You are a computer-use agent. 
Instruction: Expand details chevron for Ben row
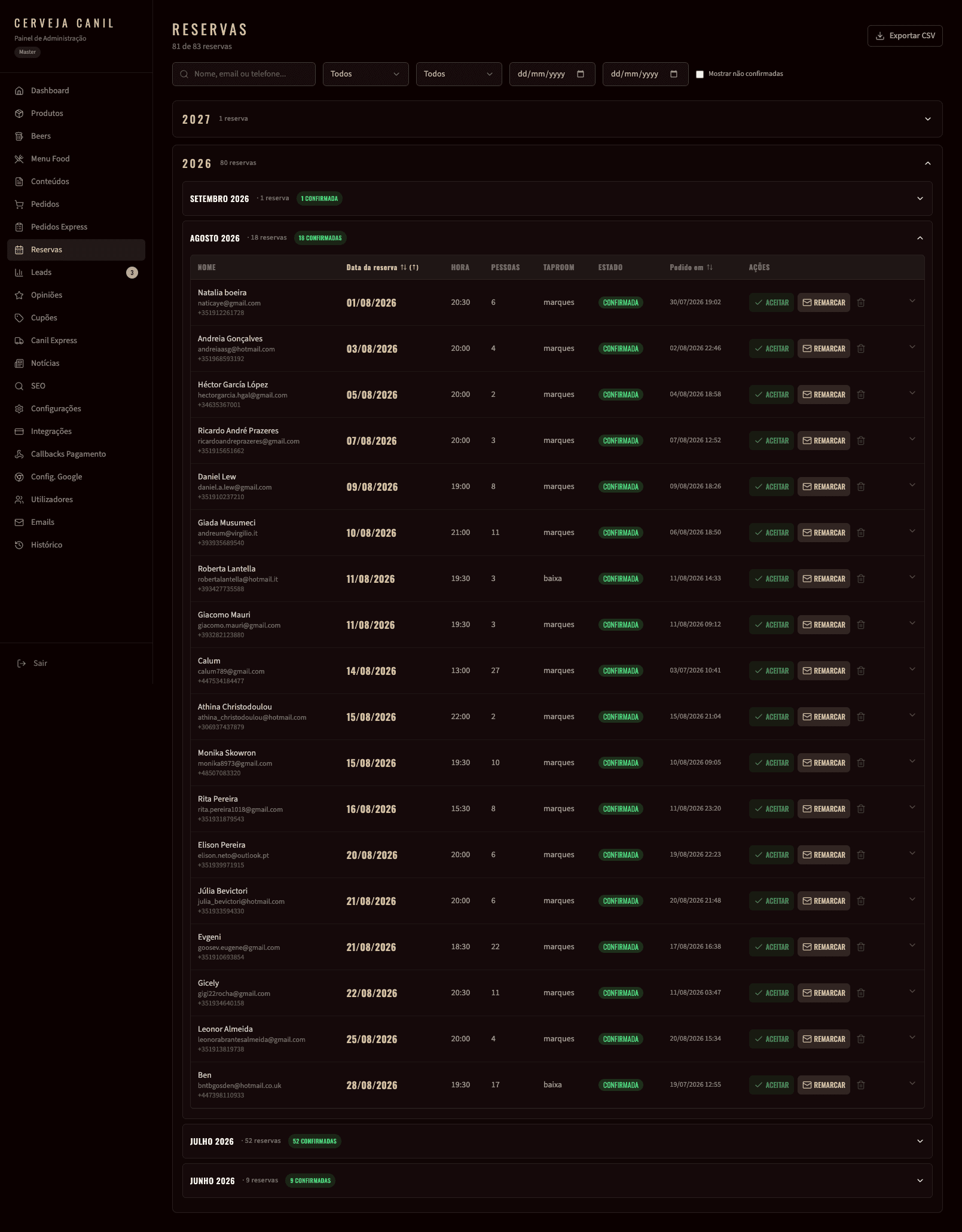(x=912, y=1084)
